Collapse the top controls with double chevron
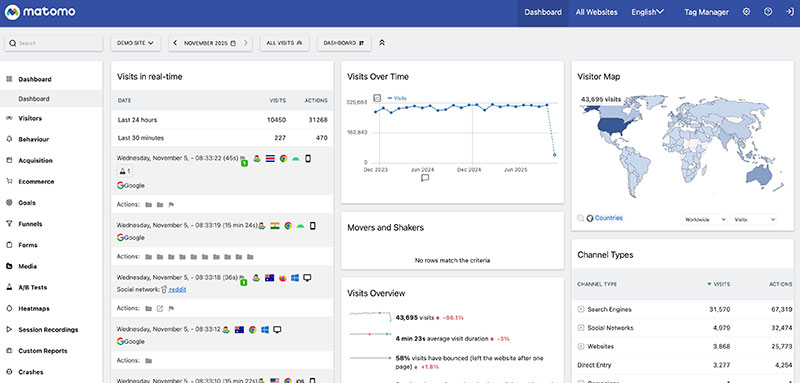 coord(382,43)
